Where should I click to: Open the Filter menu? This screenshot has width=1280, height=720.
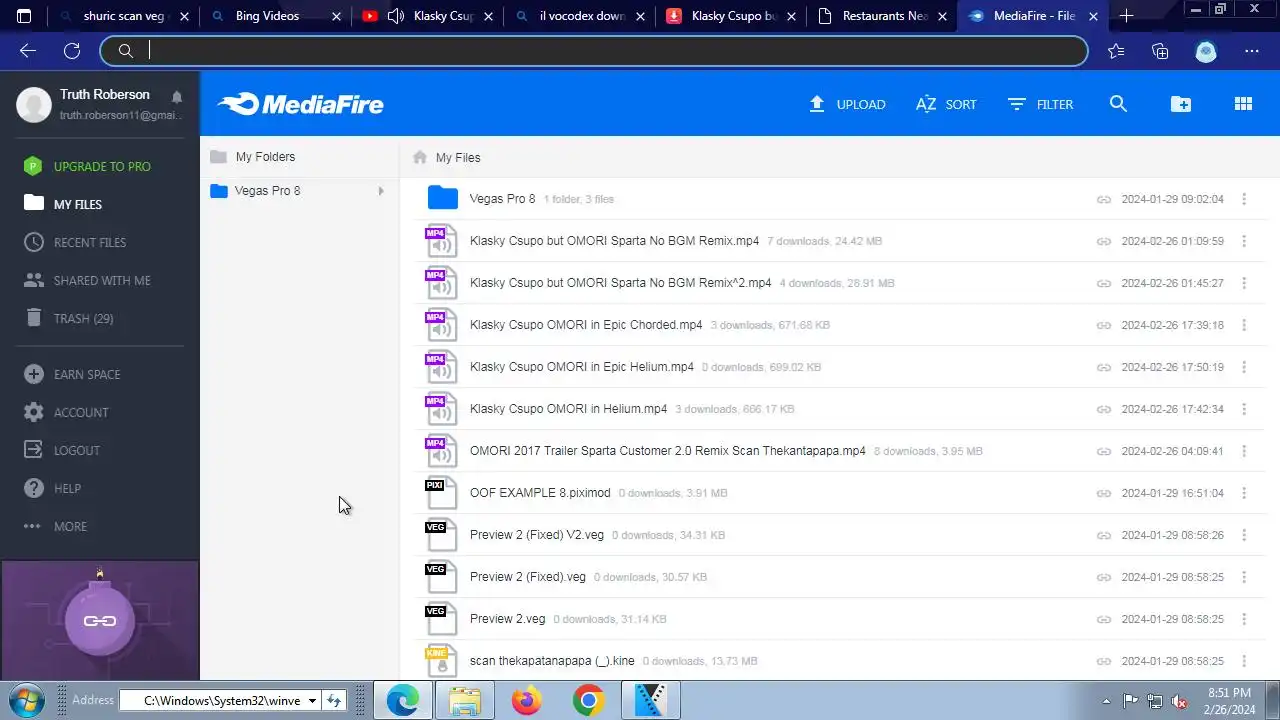point(1040,104)
